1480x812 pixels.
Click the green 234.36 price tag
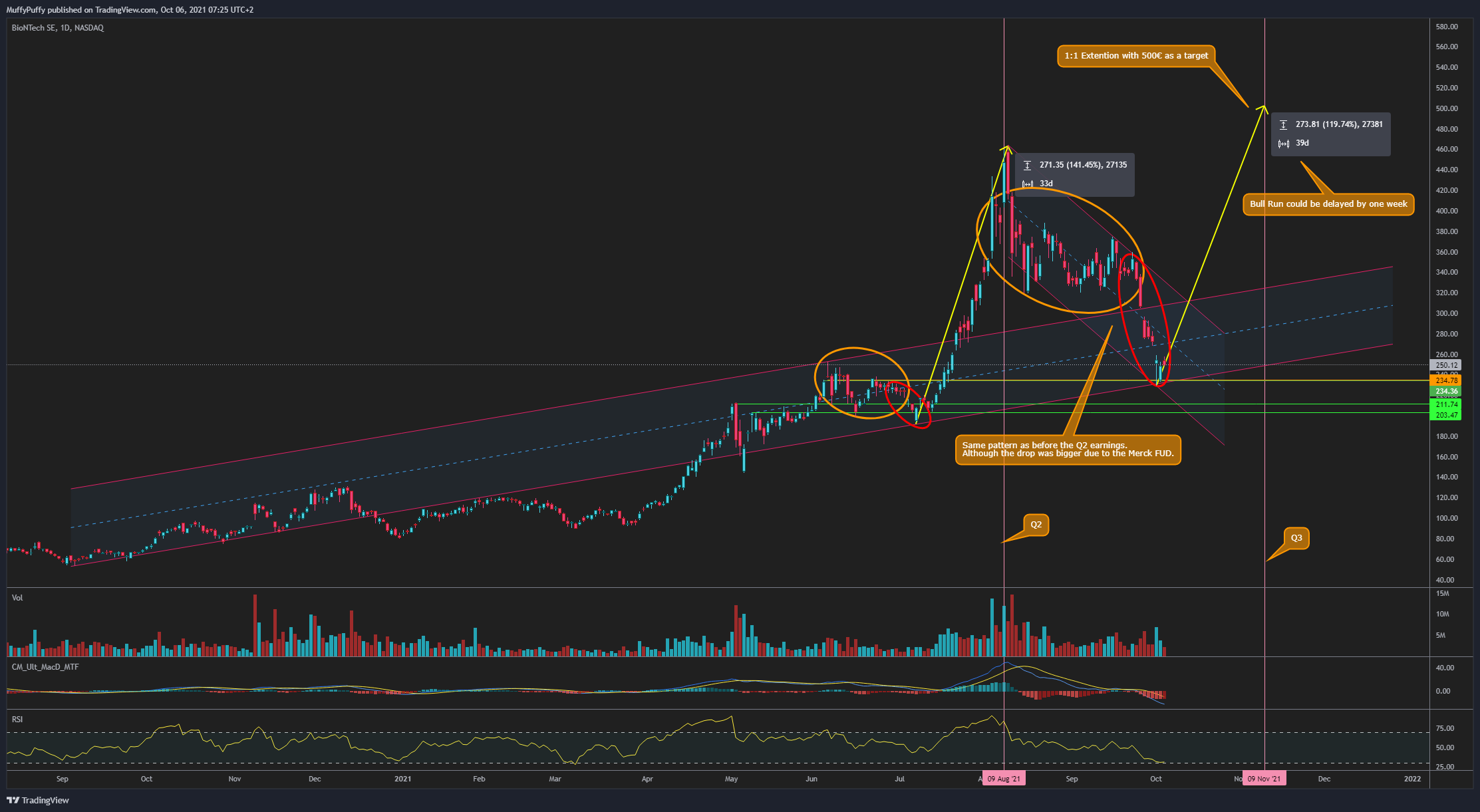[1445, 392]
